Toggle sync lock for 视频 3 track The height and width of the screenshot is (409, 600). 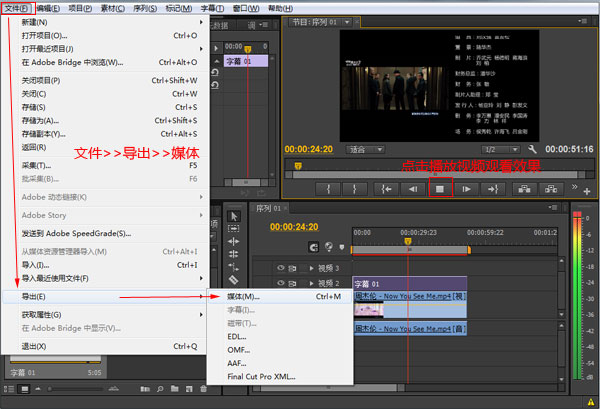point(292,269)
